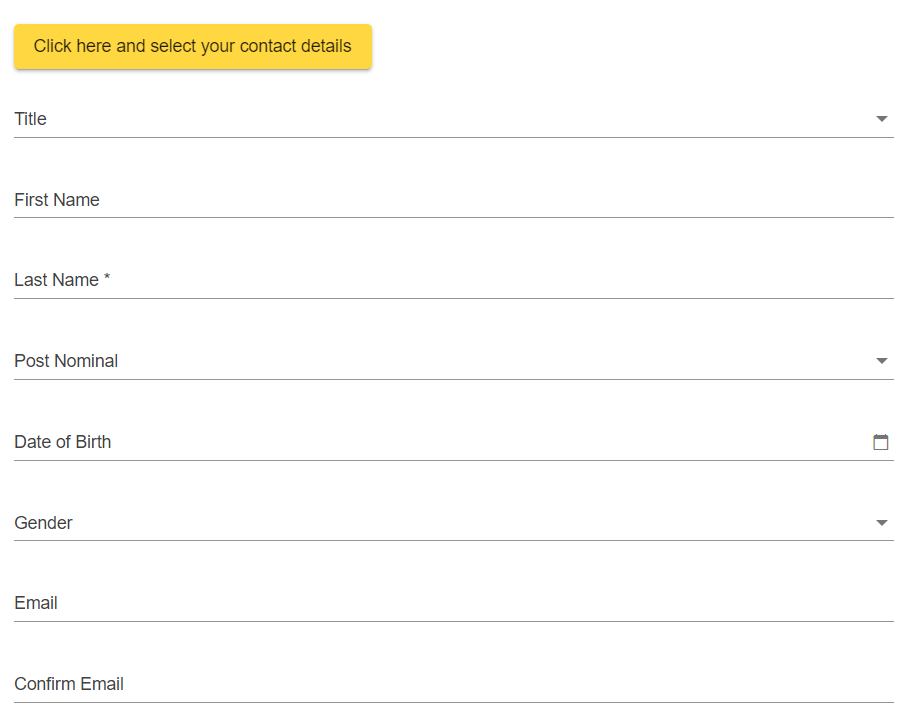Open the Gender dropdown arrow
Viewport: 906px width, 711px height.
pyautogui.click(x=882, y=523)
